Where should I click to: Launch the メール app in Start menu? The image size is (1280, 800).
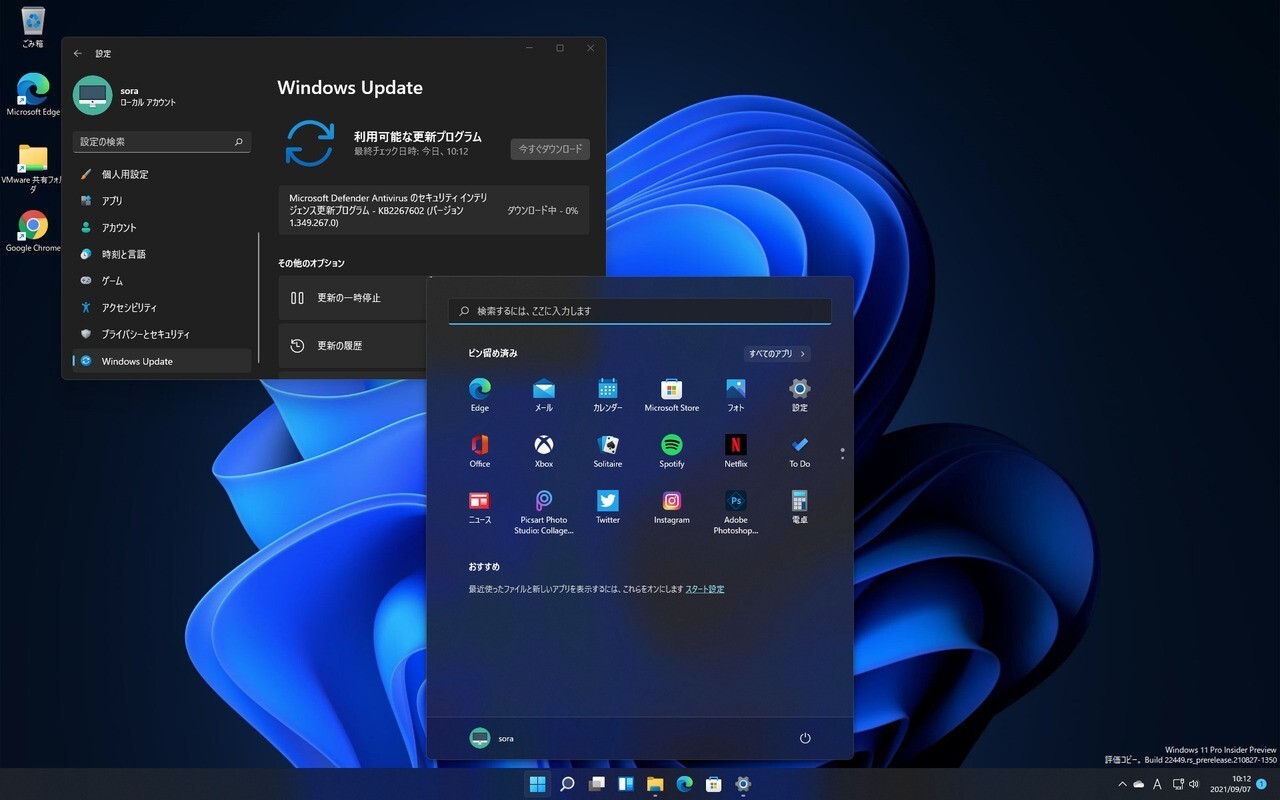(544, 394)
